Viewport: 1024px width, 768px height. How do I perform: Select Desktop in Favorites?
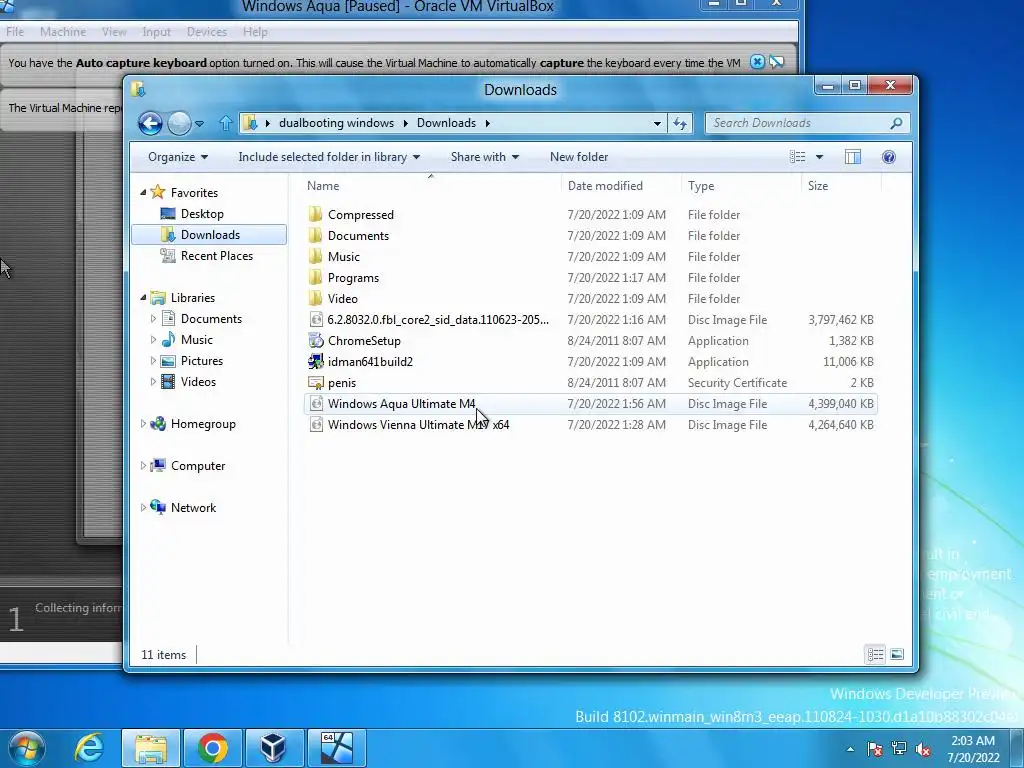tap(202, 214)
